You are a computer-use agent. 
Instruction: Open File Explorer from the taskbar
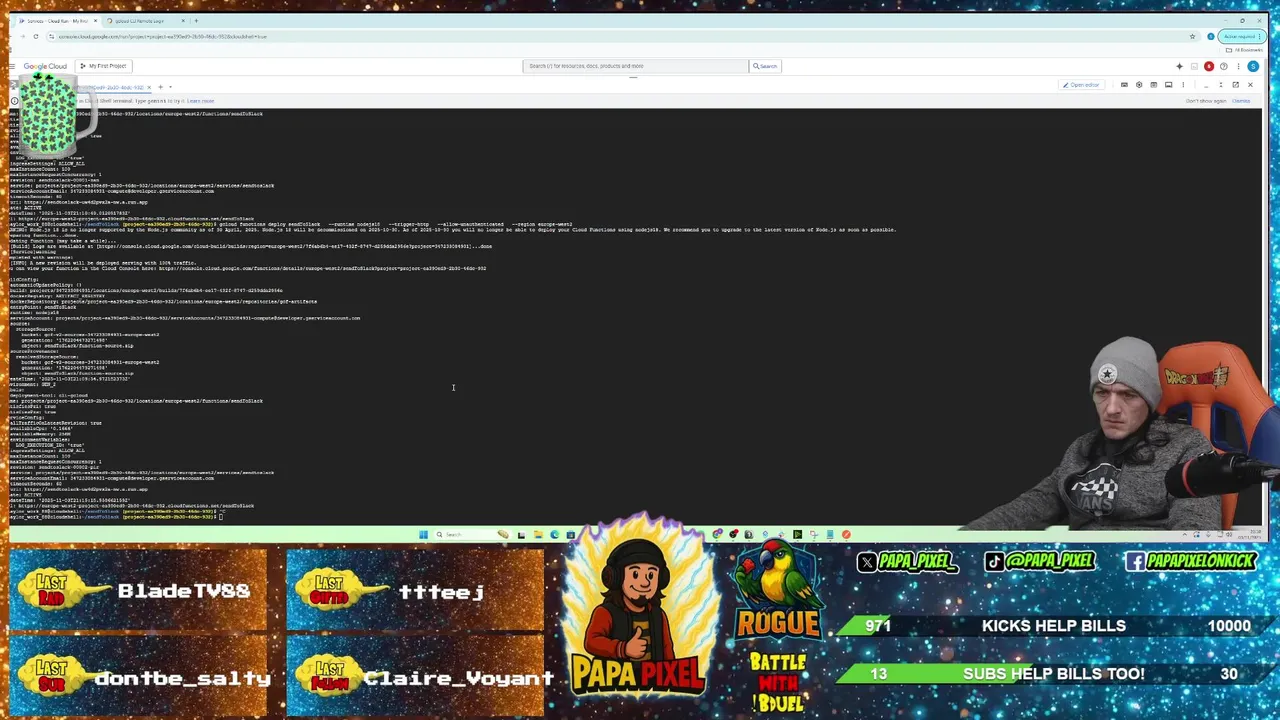pyautogui.click(x=538, y=534)
